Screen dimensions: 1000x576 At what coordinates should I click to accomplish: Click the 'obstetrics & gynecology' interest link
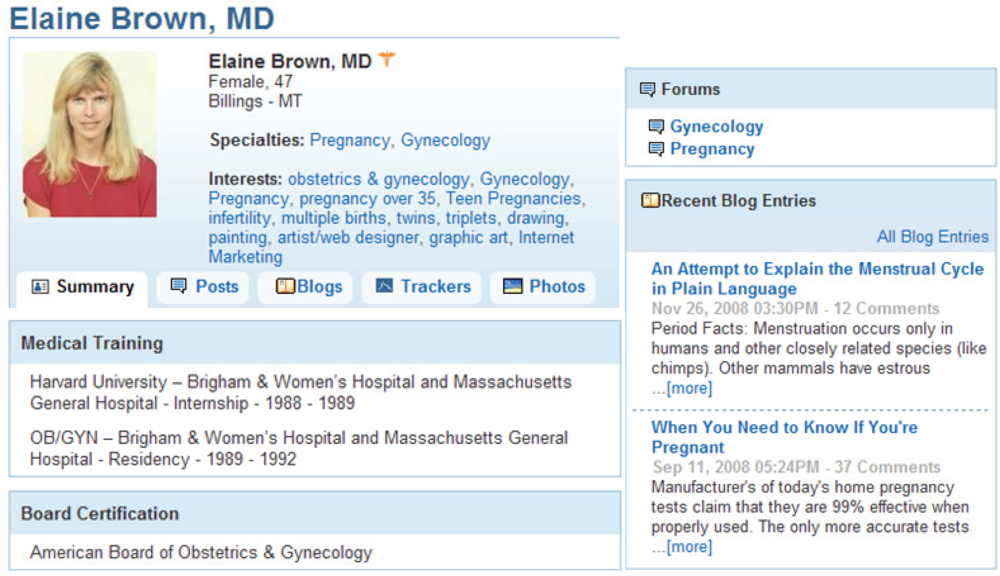click(378, 180)
